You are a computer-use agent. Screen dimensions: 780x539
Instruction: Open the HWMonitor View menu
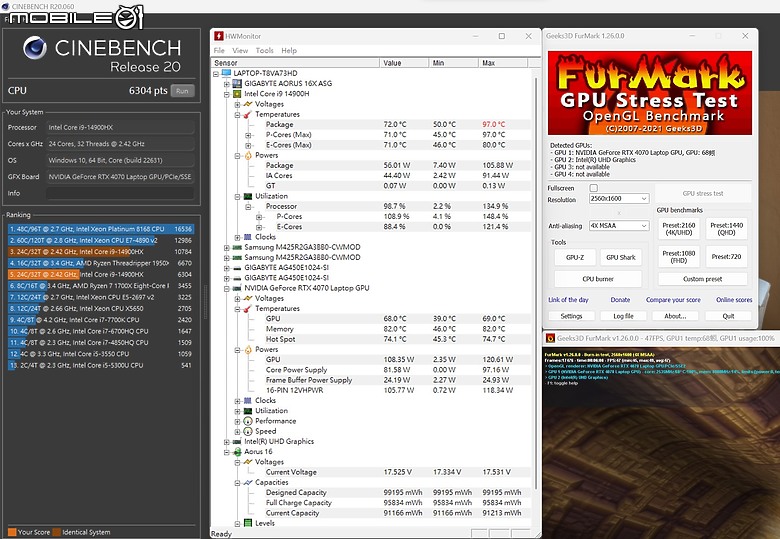(x=240, y=50)
